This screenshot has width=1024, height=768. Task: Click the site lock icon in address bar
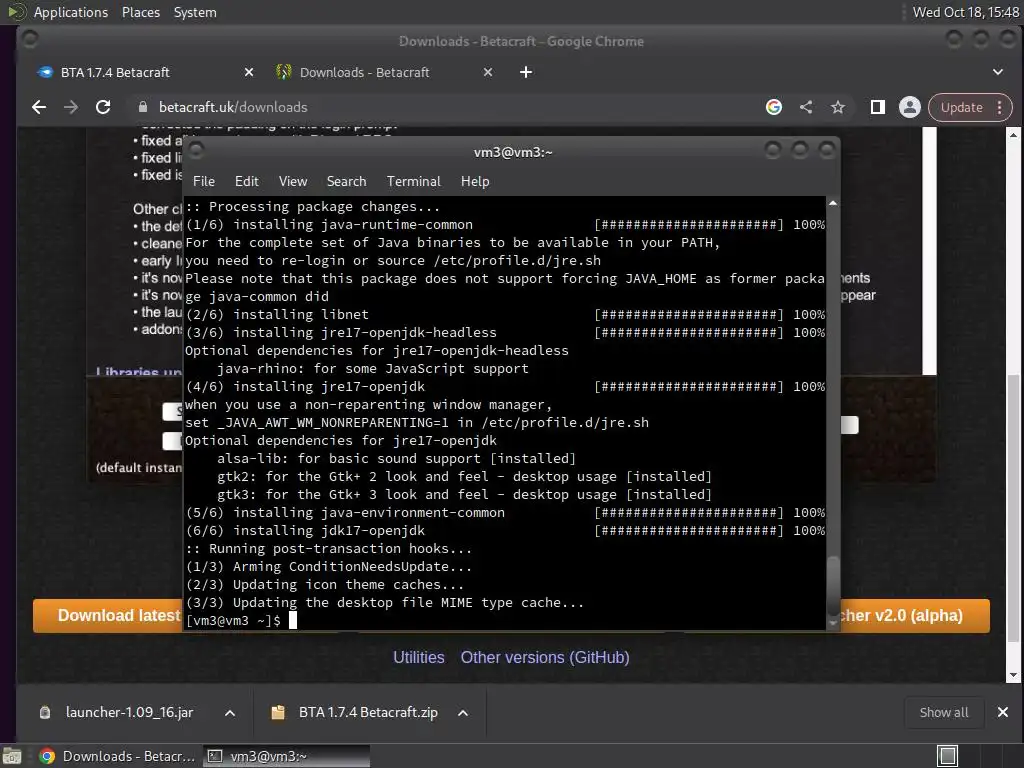click(143, 107)
